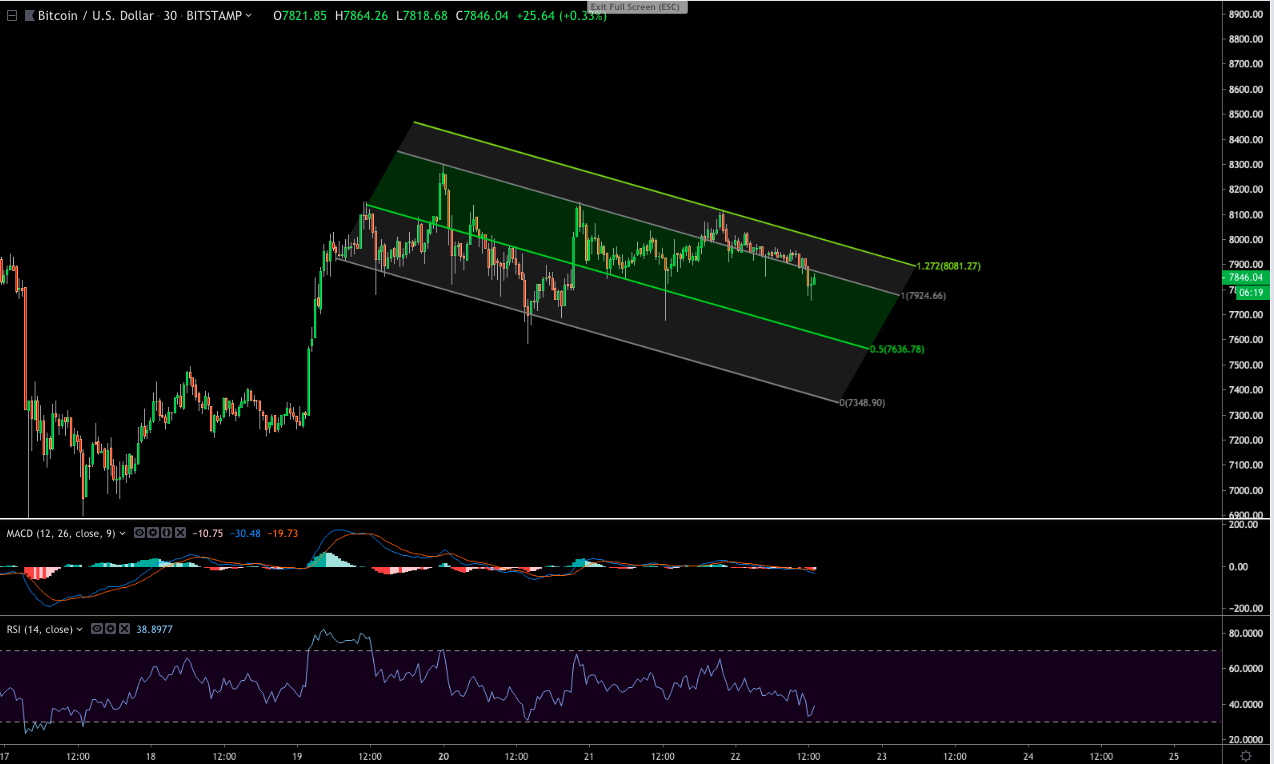1274x764 pixels.
Task: Collapse the legend using the top-left minus box
Action: click(12, 16)
